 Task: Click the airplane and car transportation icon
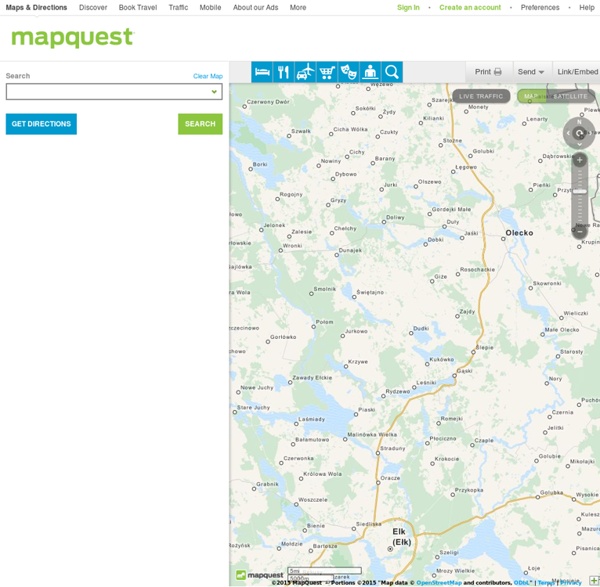click(x=305, y=72)
